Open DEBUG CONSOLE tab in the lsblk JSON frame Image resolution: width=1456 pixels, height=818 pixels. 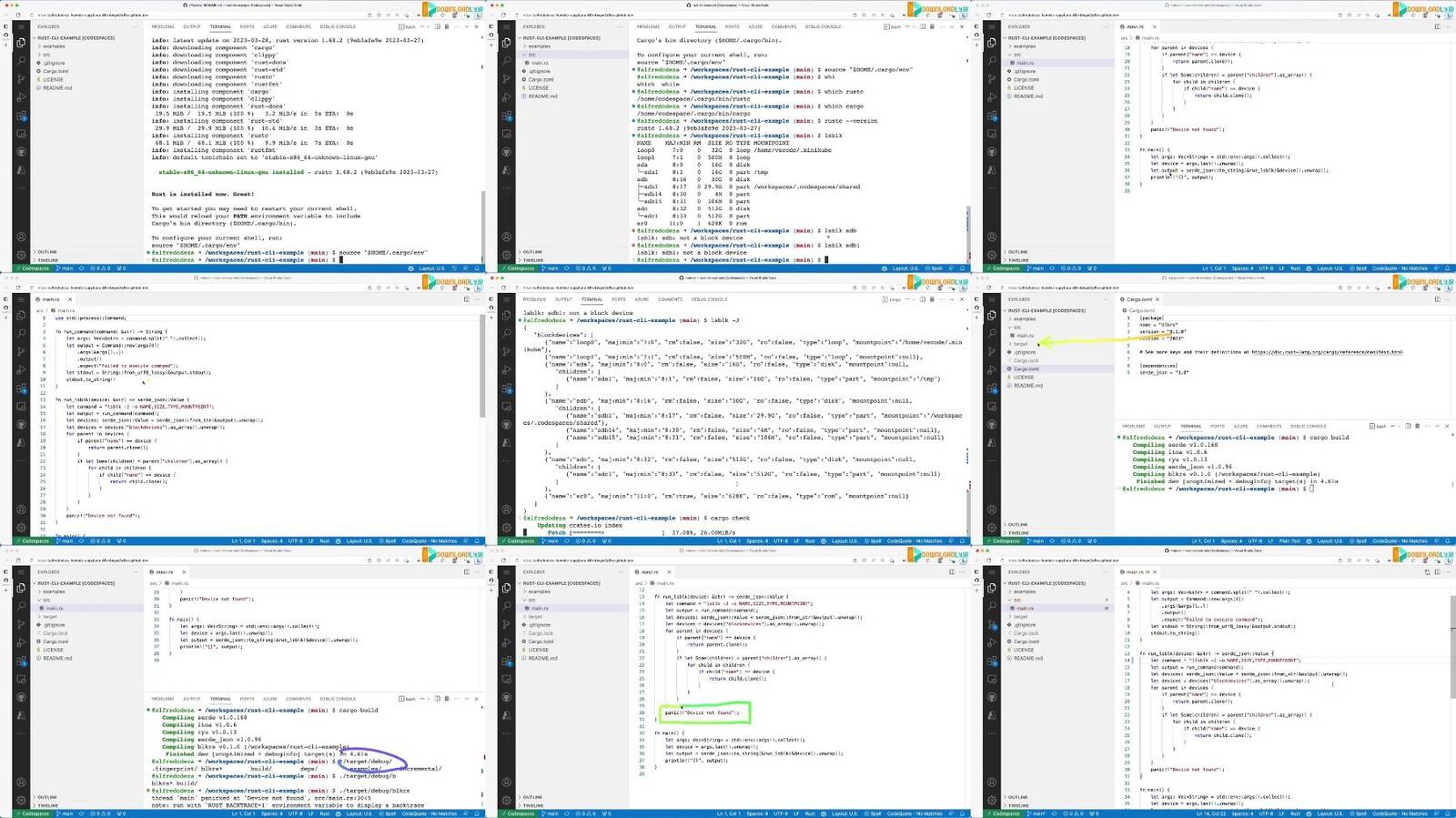coord(709,299)
